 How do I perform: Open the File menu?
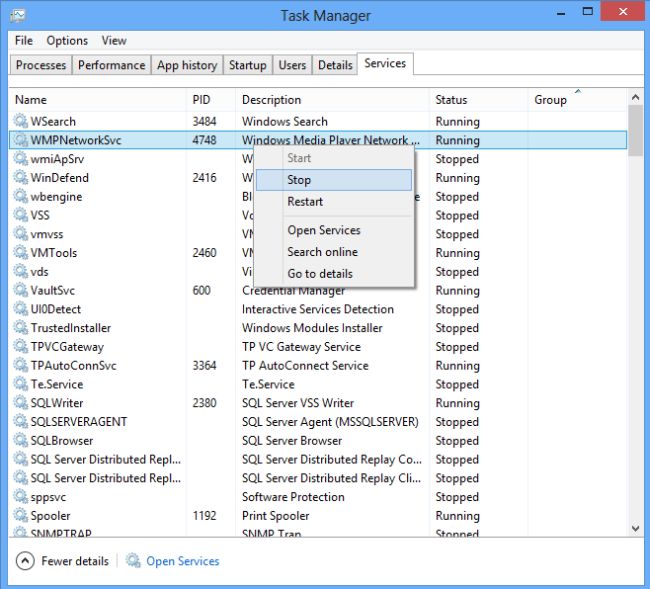click(x=24, y=41)
